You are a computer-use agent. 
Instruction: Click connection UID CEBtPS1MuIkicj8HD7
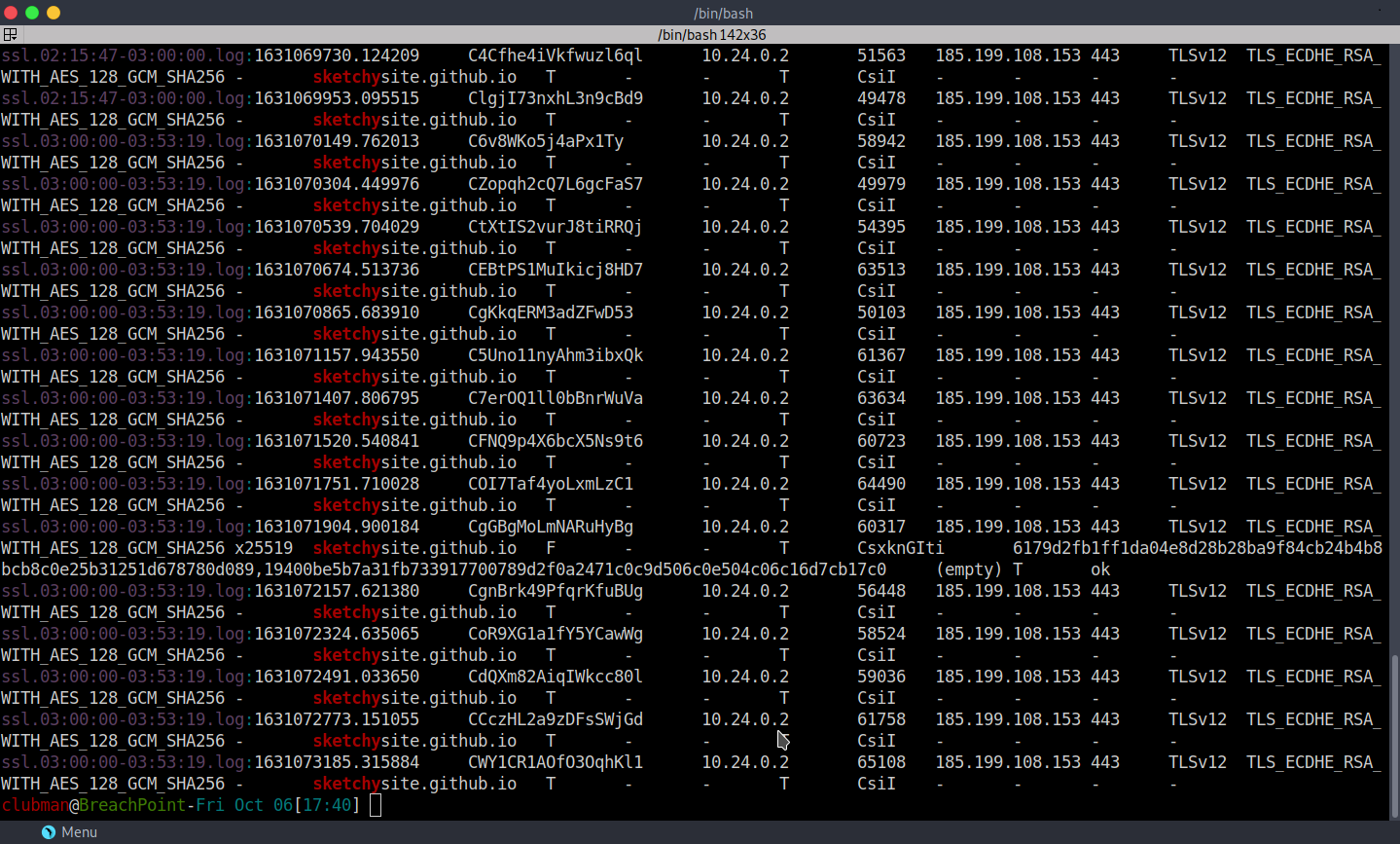(556, 270)
